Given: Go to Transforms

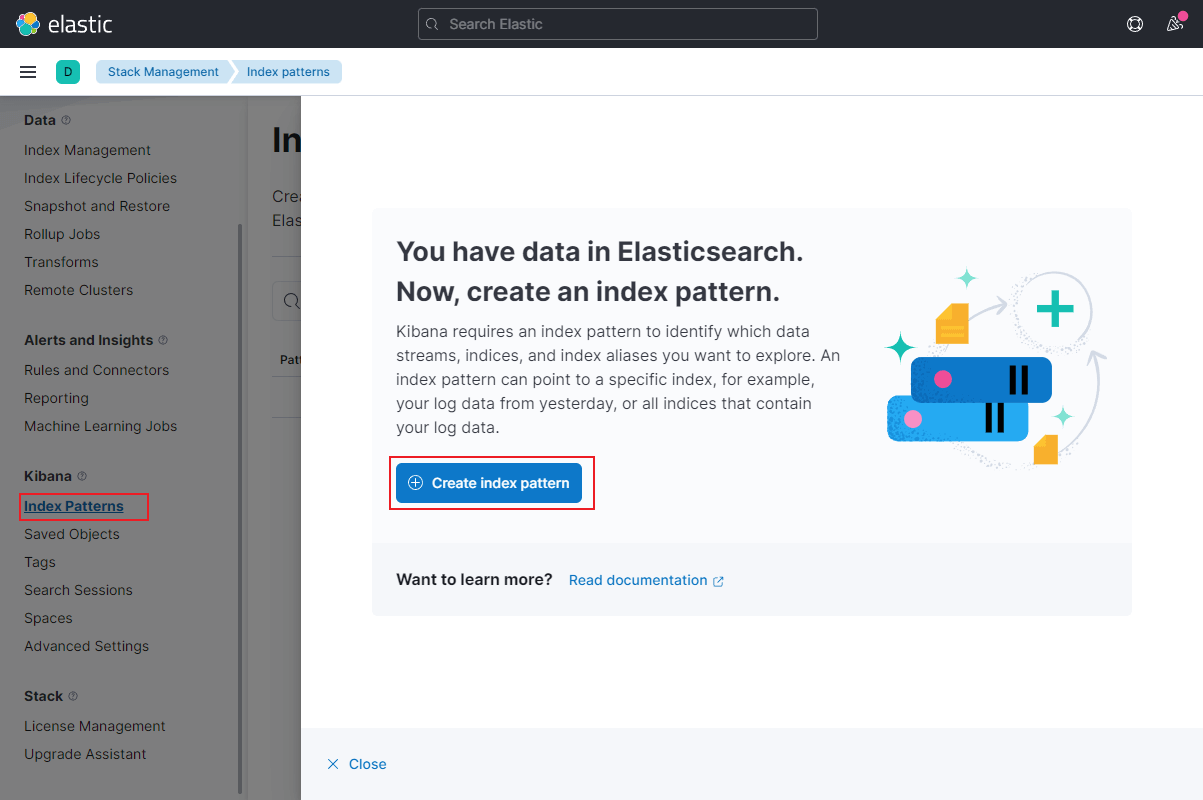Looking at the screenshot, I should click(x=61, y=262).
